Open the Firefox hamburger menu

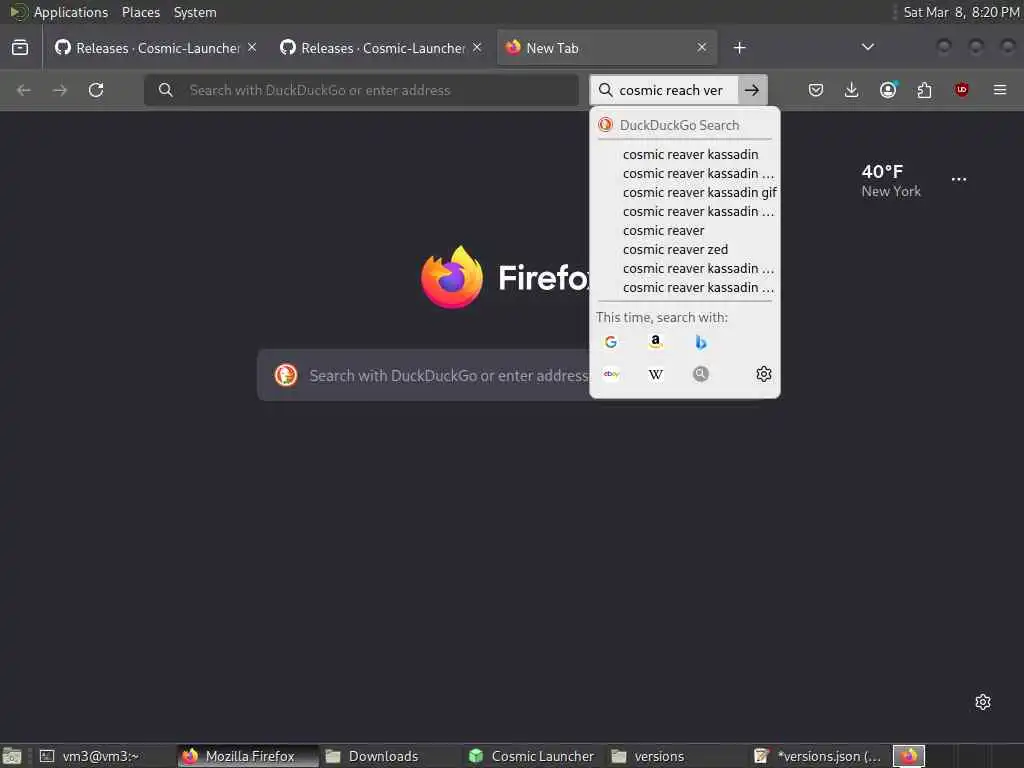coord(1000,90)
